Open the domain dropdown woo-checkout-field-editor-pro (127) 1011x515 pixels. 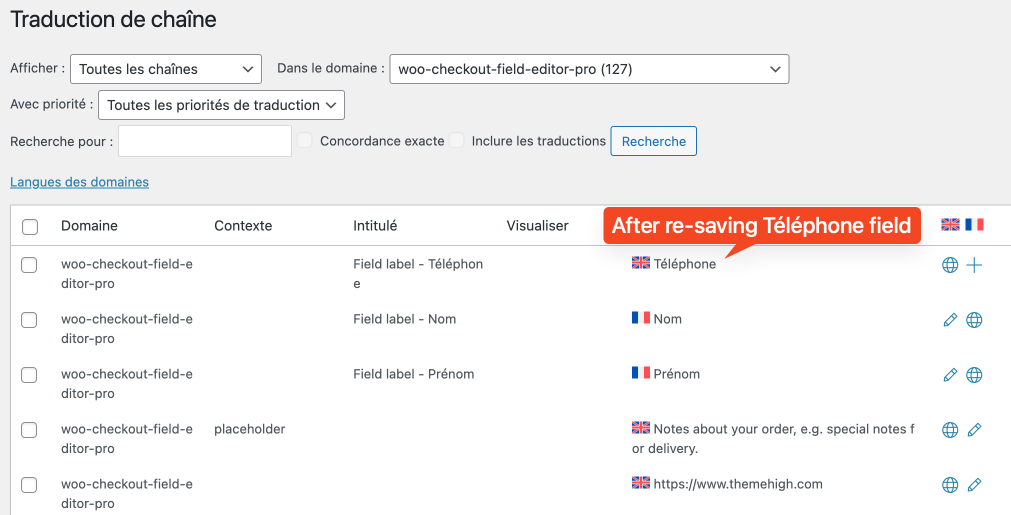(x=589, y=69)
